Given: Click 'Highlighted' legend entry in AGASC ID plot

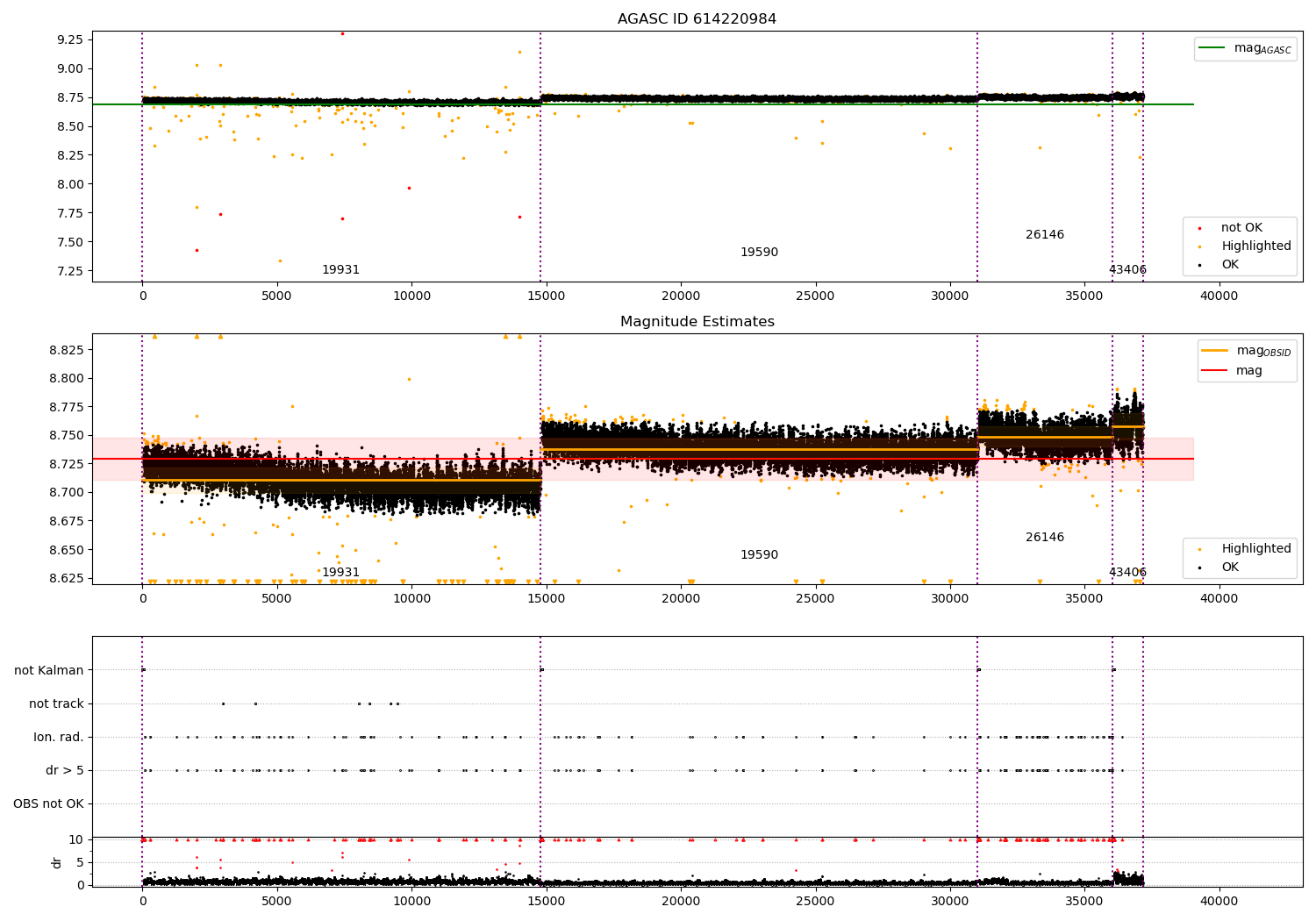Looking at the screenshot, I should pos(1255,246).
